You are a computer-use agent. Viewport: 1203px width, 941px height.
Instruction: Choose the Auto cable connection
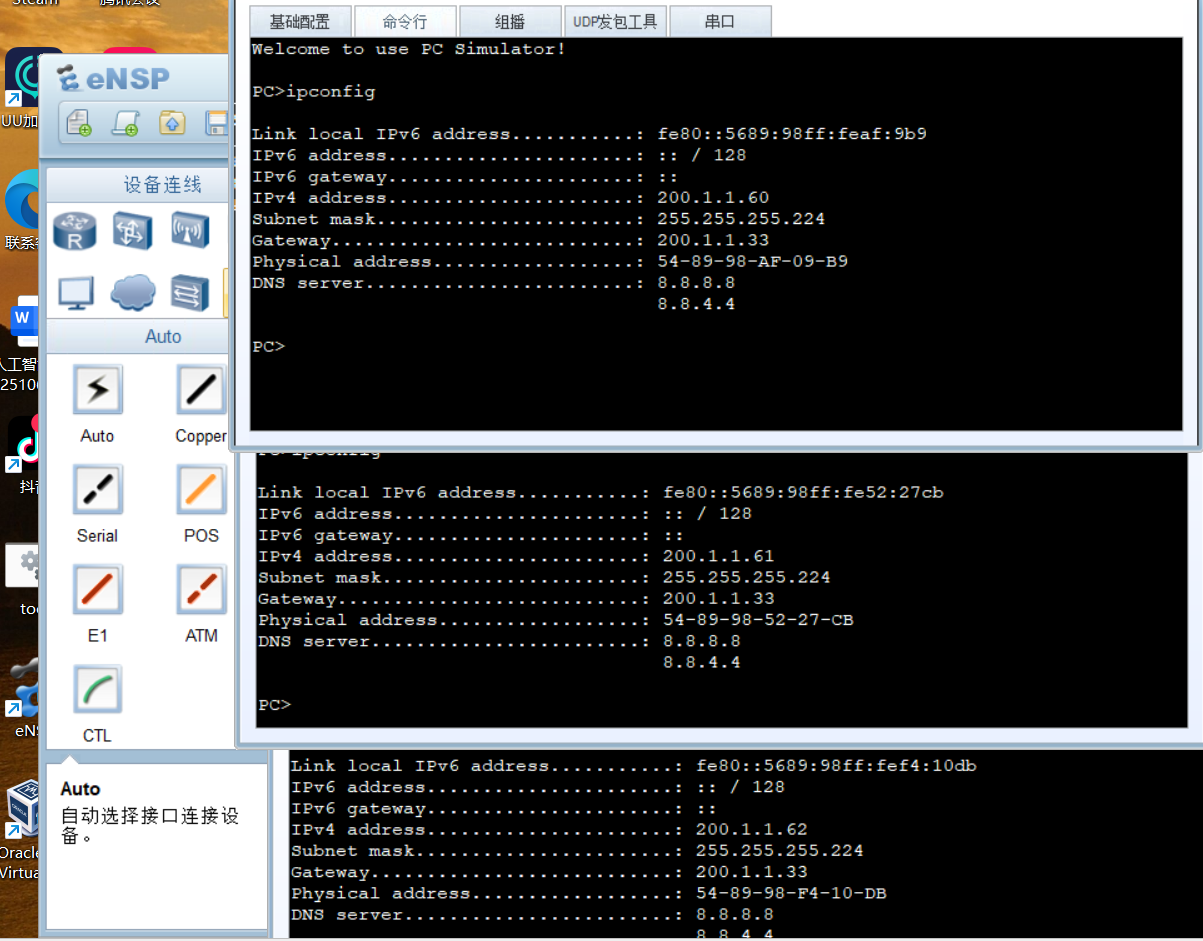[x=97, y=390]
